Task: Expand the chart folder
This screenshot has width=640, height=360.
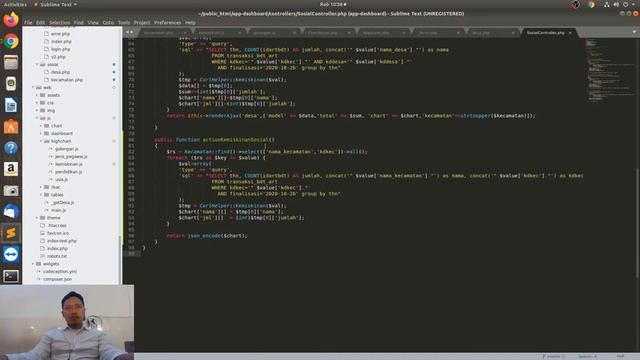Action: [x=41, y=126]
